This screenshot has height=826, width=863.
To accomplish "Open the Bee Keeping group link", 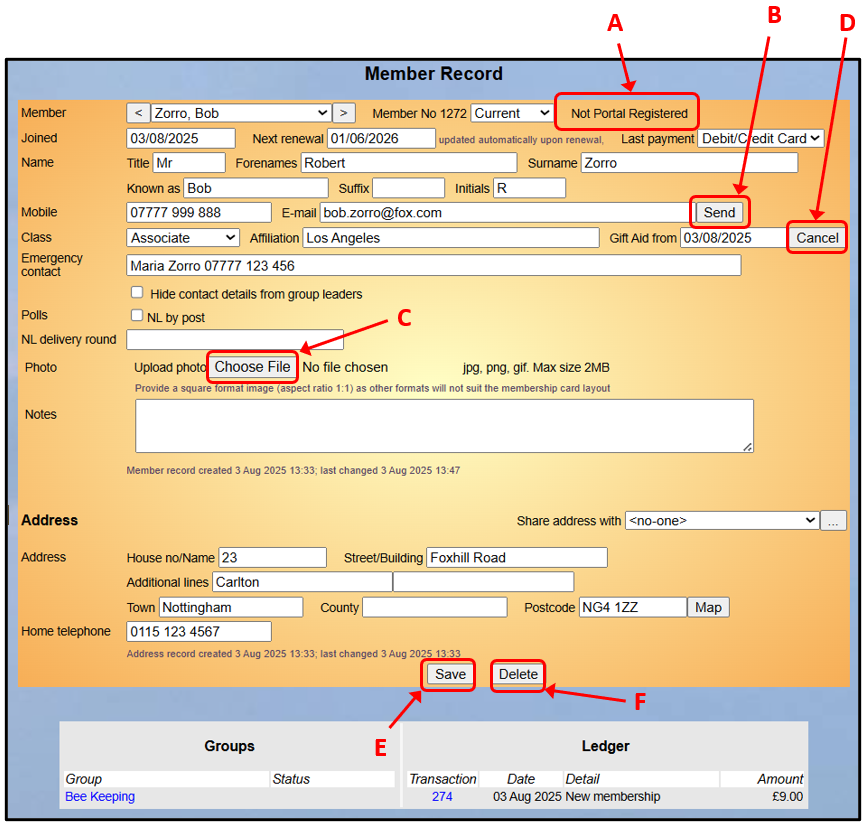I will coord(100,797).
